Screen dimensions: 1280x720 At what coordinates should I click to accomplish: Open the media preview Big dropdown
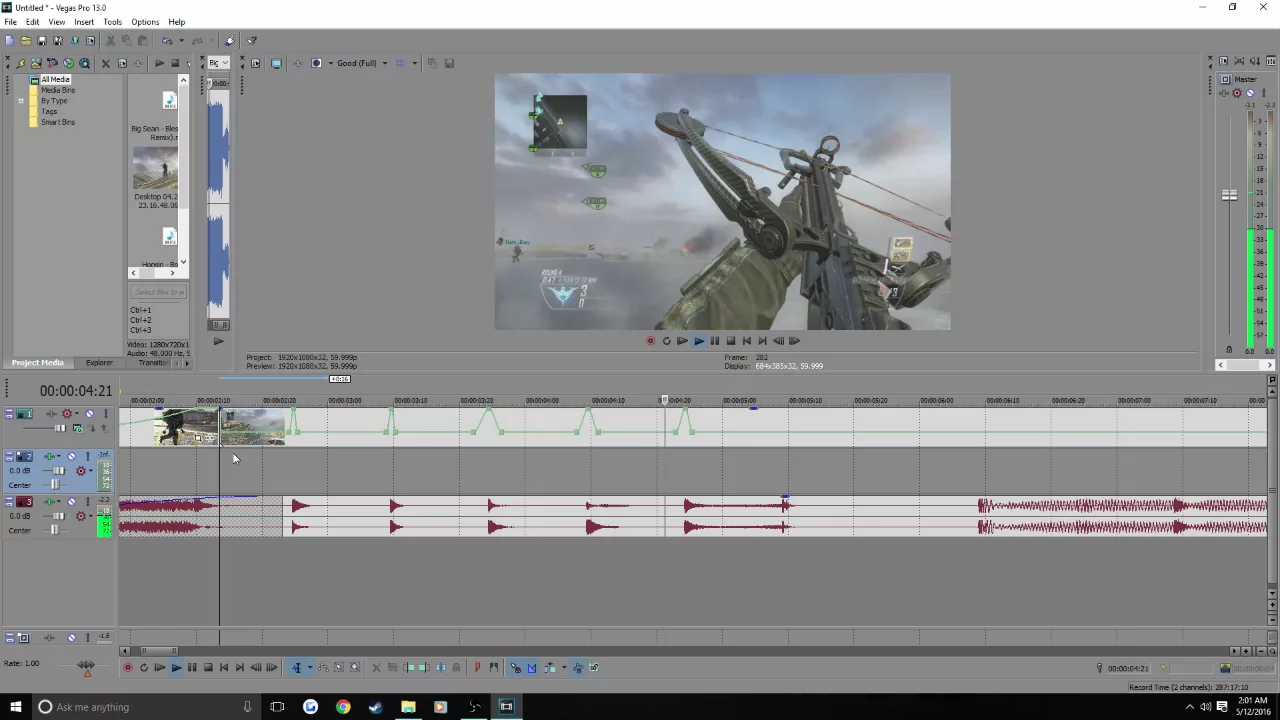(x=218, y=63)
